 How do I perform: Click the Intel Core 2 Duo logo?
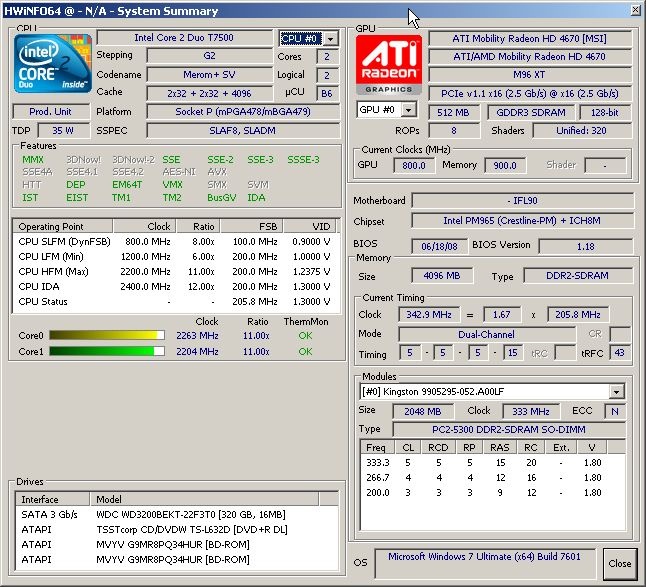[52, 63]
